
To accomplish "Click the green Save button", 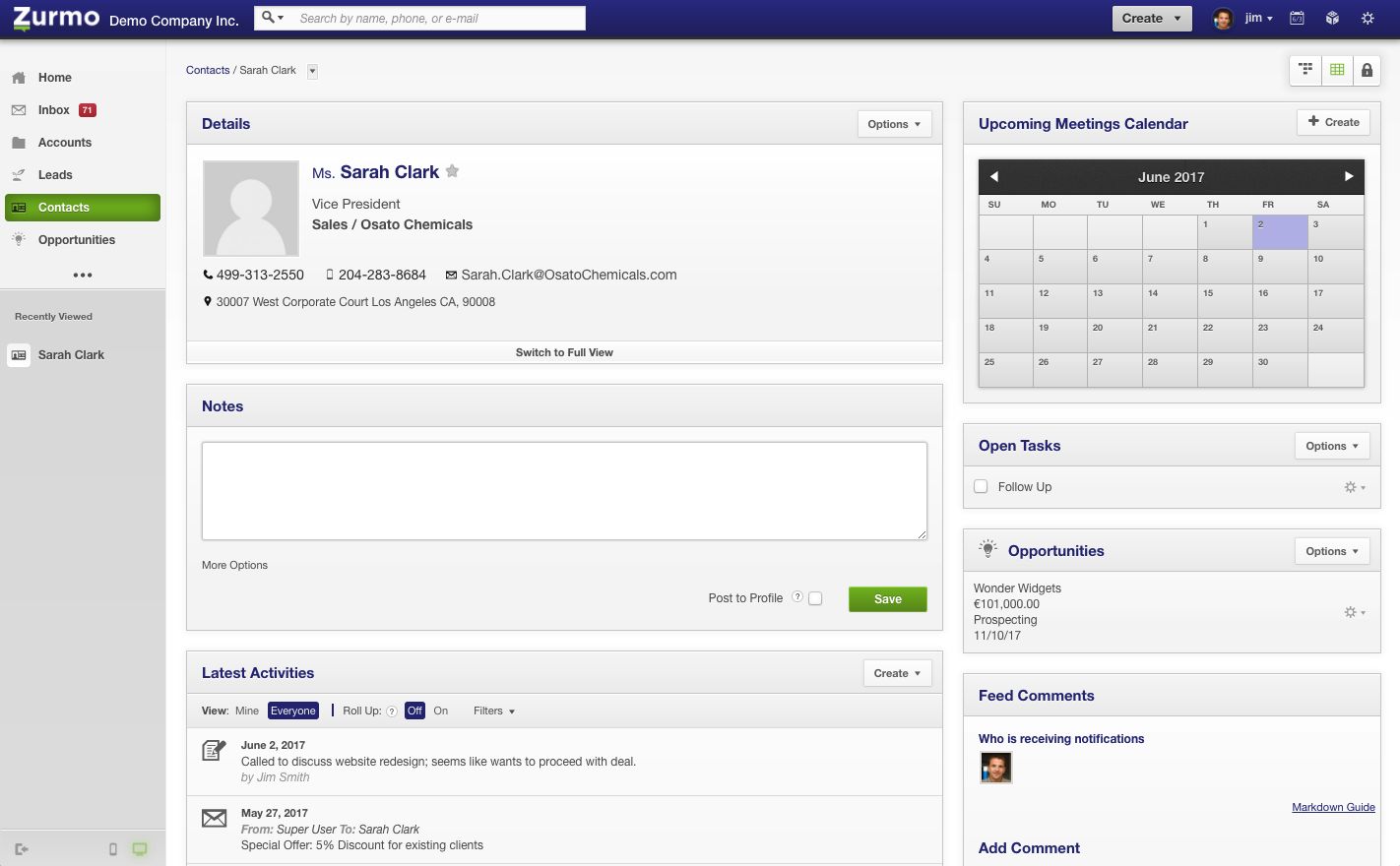I will coord(887,599).
